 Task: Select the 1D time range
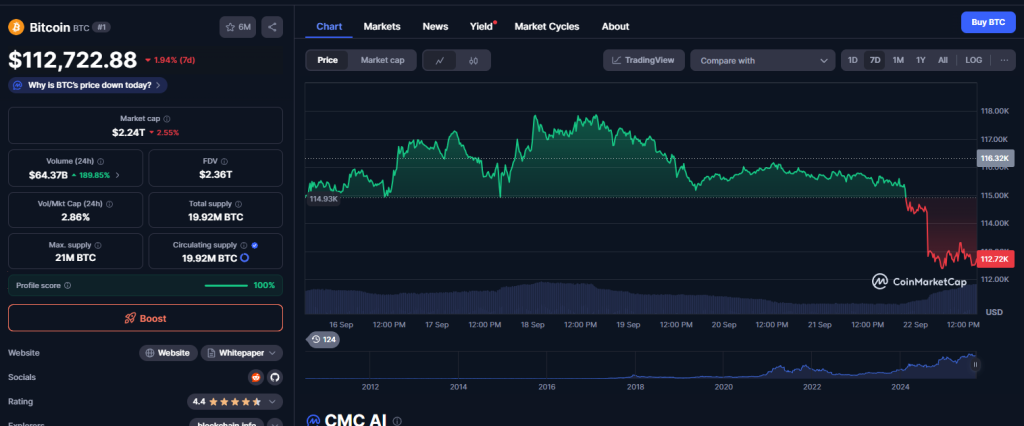pos(853,60)
